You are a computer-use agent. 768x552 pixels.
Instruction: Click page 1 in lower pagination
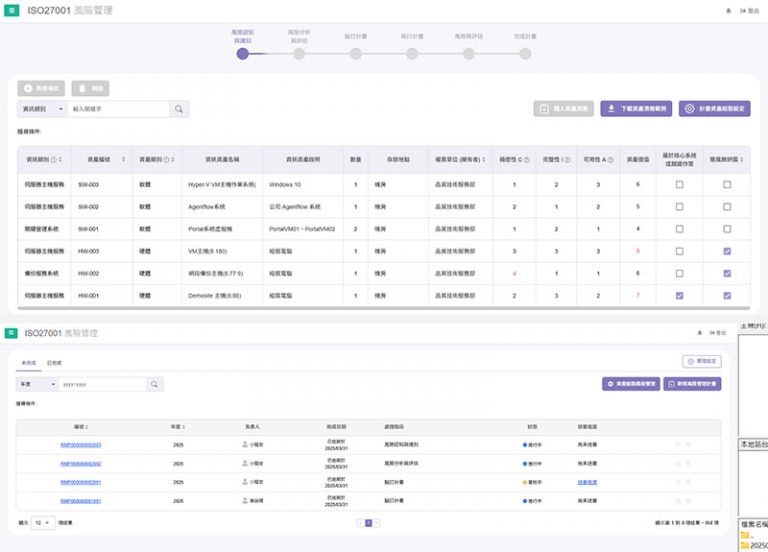coord(369,523)
